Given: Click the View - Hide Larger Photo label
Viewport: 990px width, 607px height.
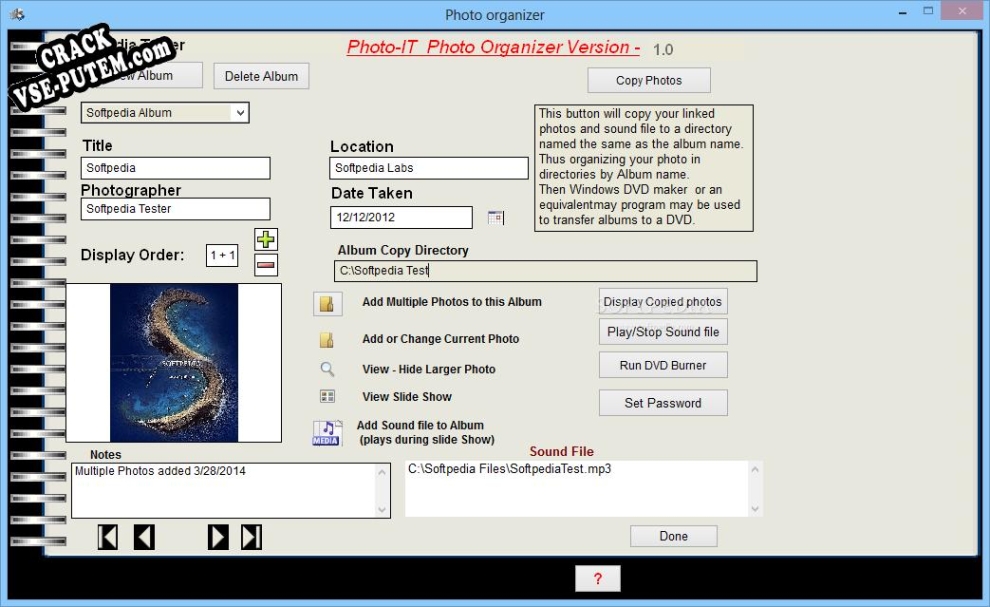Looking at the screenshot, I should click(429, 370).
